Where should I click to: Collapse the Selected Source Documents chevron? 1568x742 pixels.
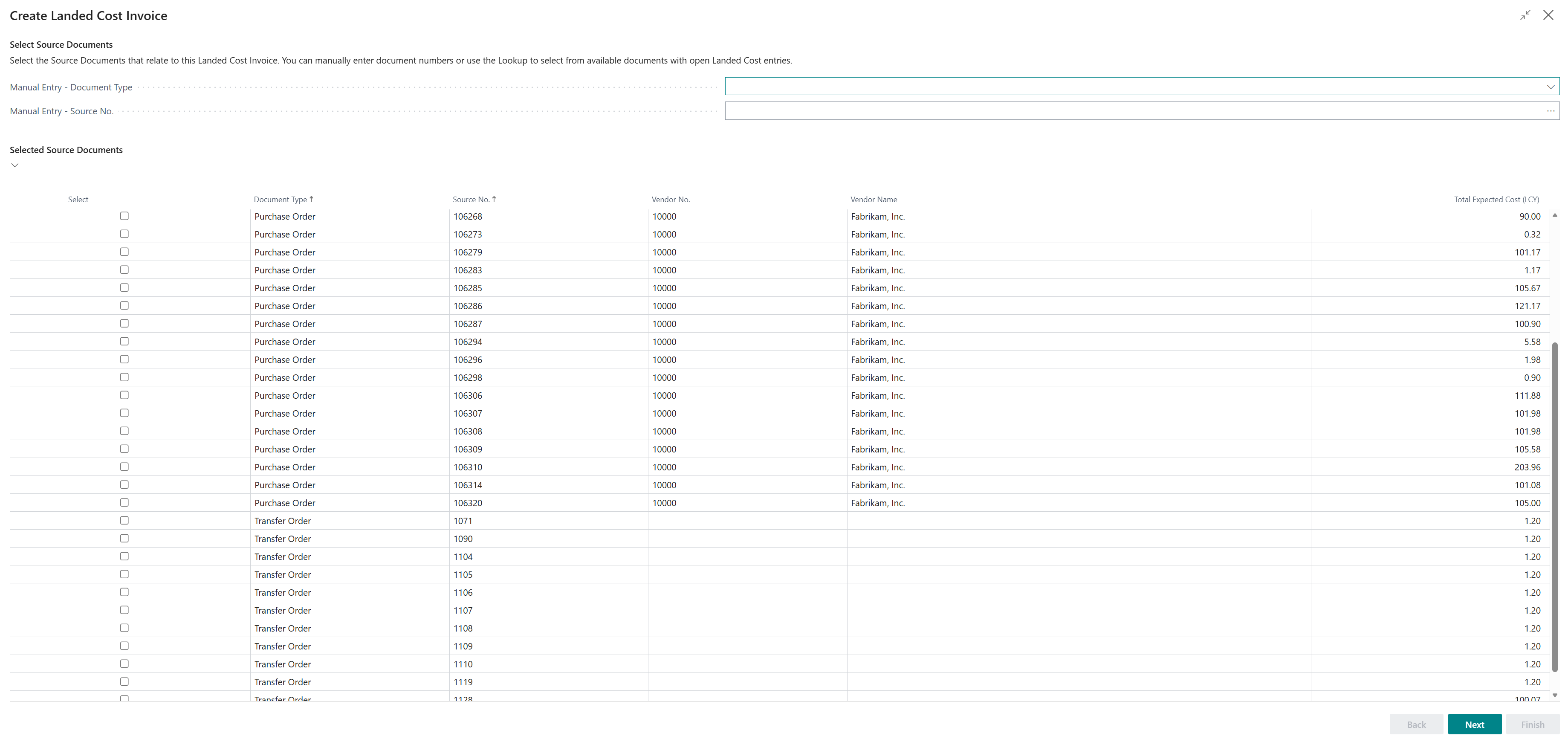[15, 165]
